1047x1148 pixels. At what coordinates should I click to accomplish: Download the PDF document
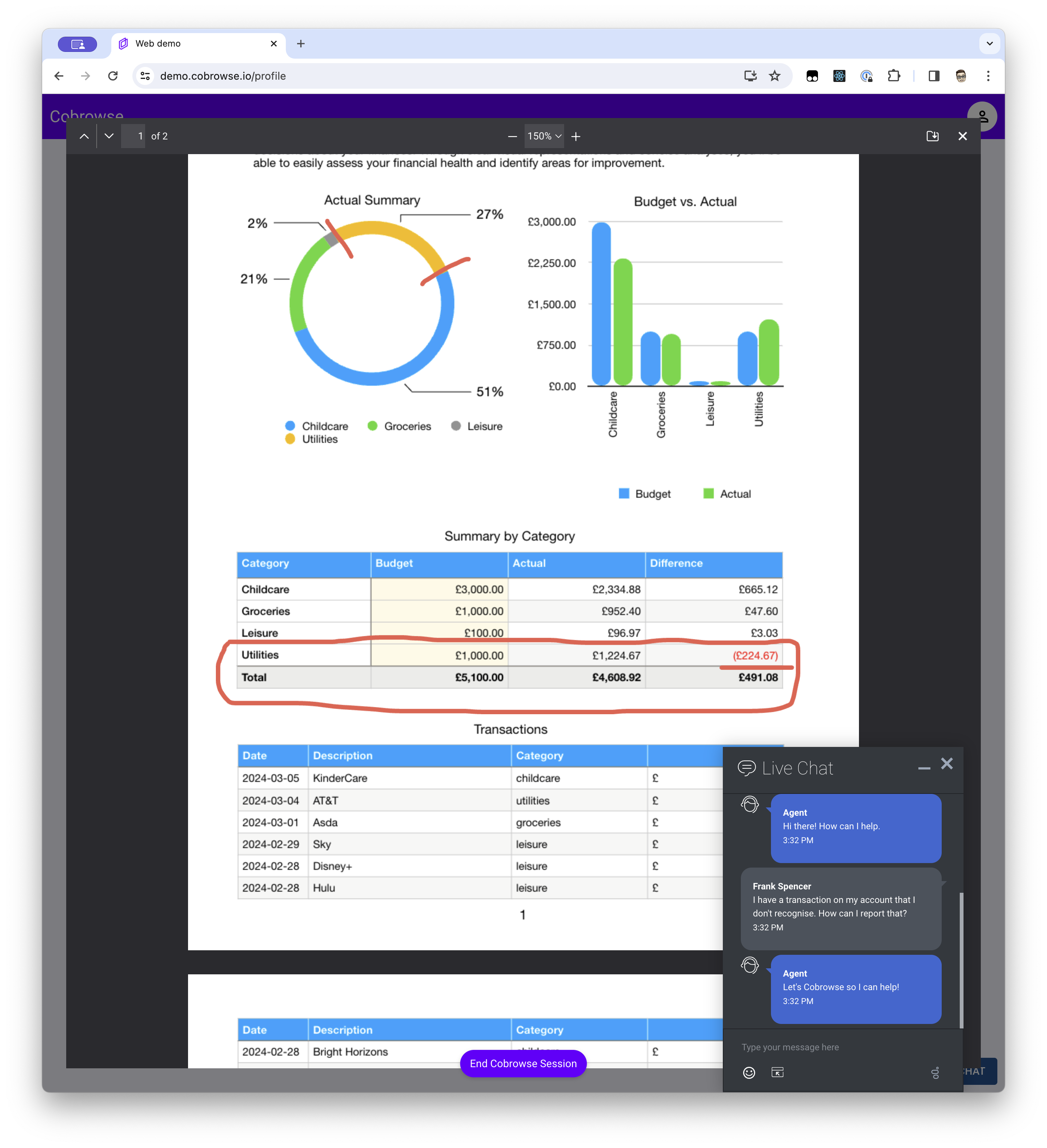[x=932, y=136]
